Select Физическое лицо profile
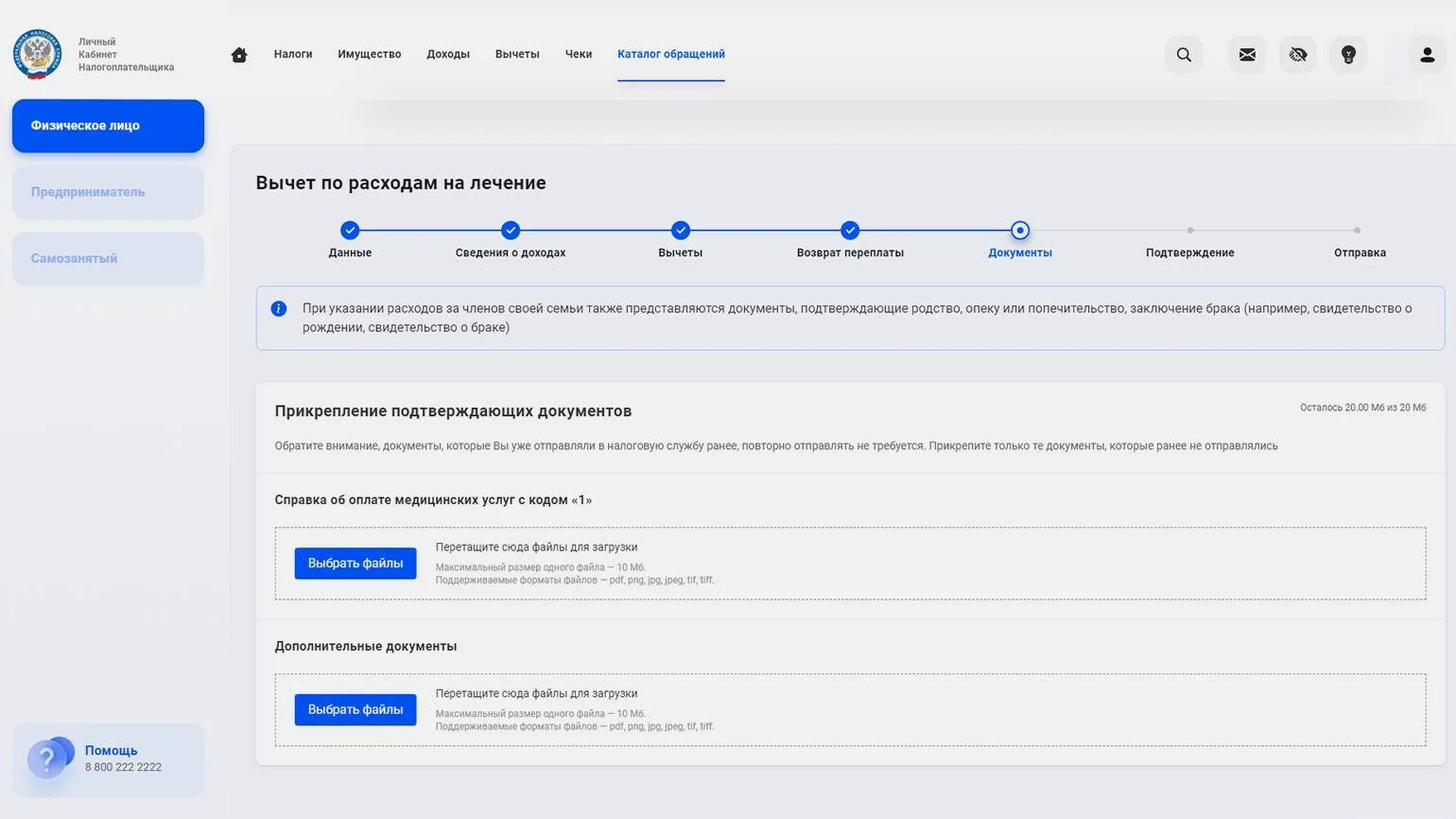The height and width of the screenshot is (819, 1456). 108,126
